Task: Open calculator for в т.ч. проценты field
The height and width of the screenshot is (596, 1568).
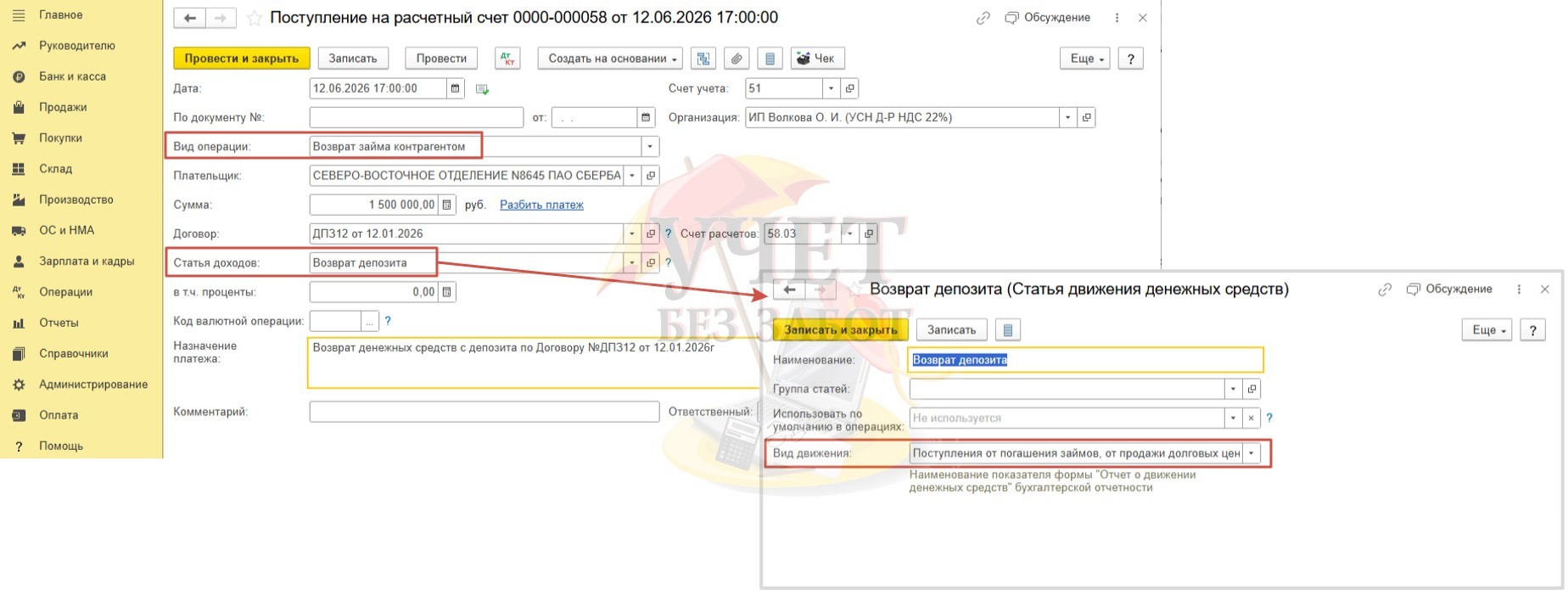Action: (447, 292)
